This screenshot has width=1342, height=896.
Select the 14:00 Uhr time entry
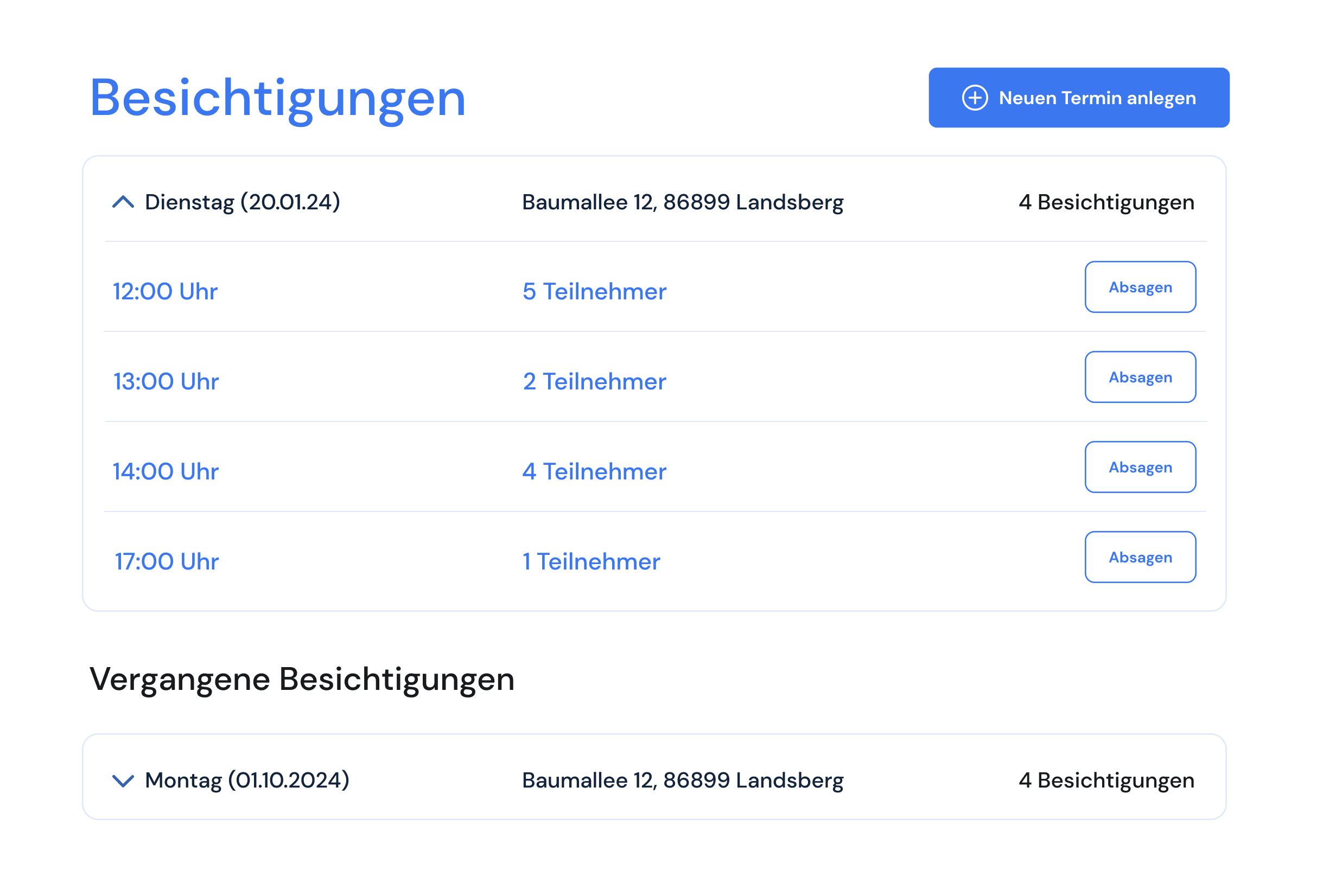[166, 471]
